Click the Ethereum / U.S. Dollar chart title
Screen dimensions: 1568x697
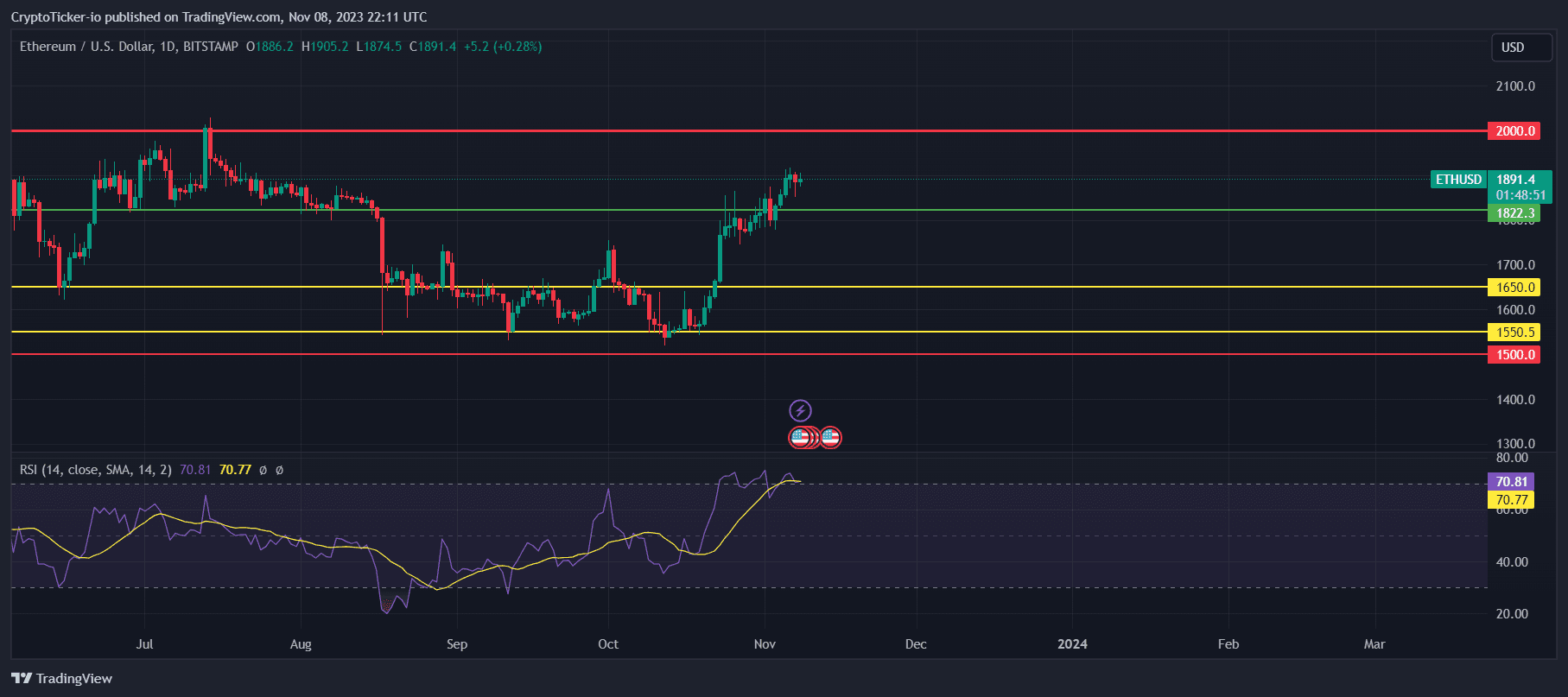click(129, 47)
